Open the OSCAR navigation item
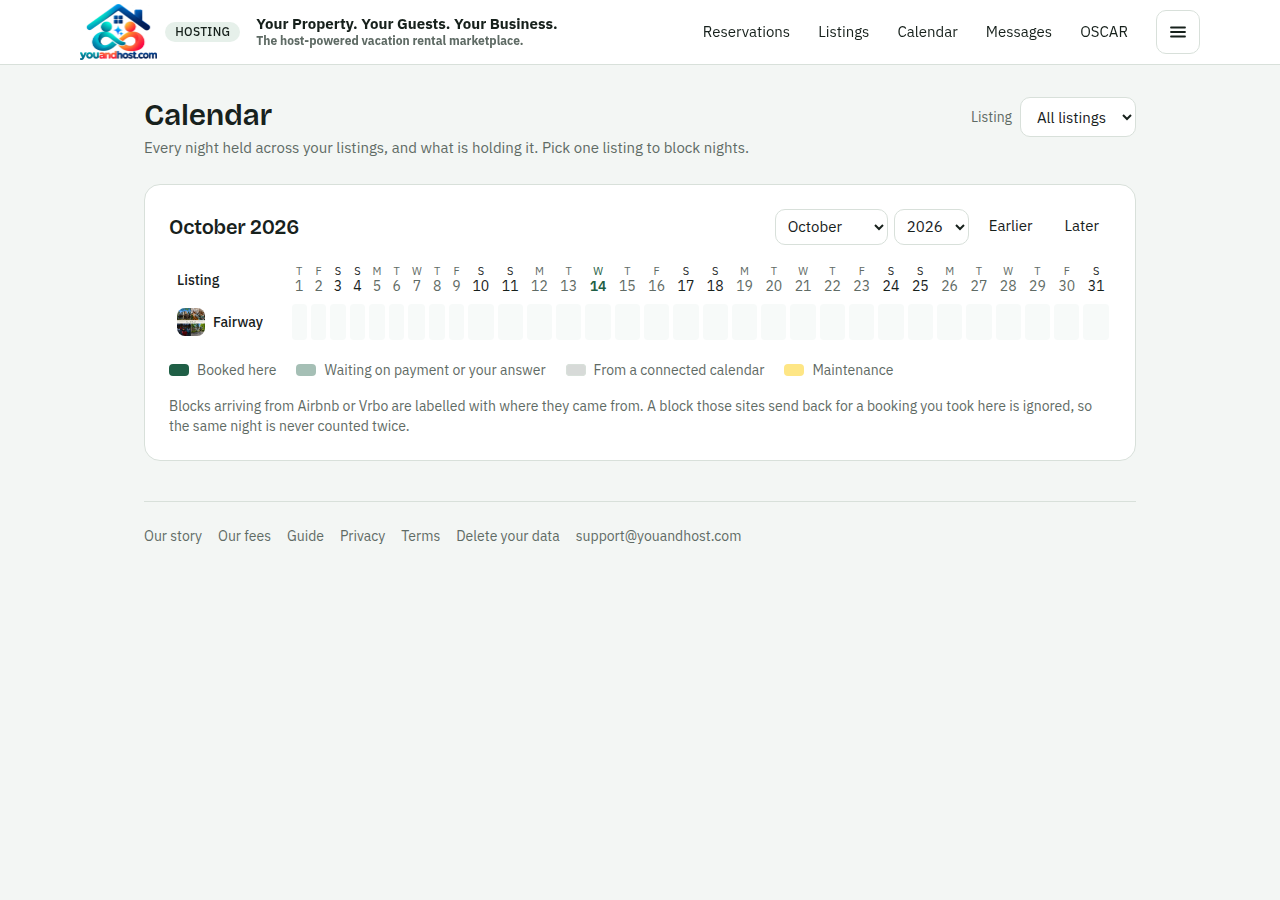The image size is (1280, 900). click(1104, 32)
